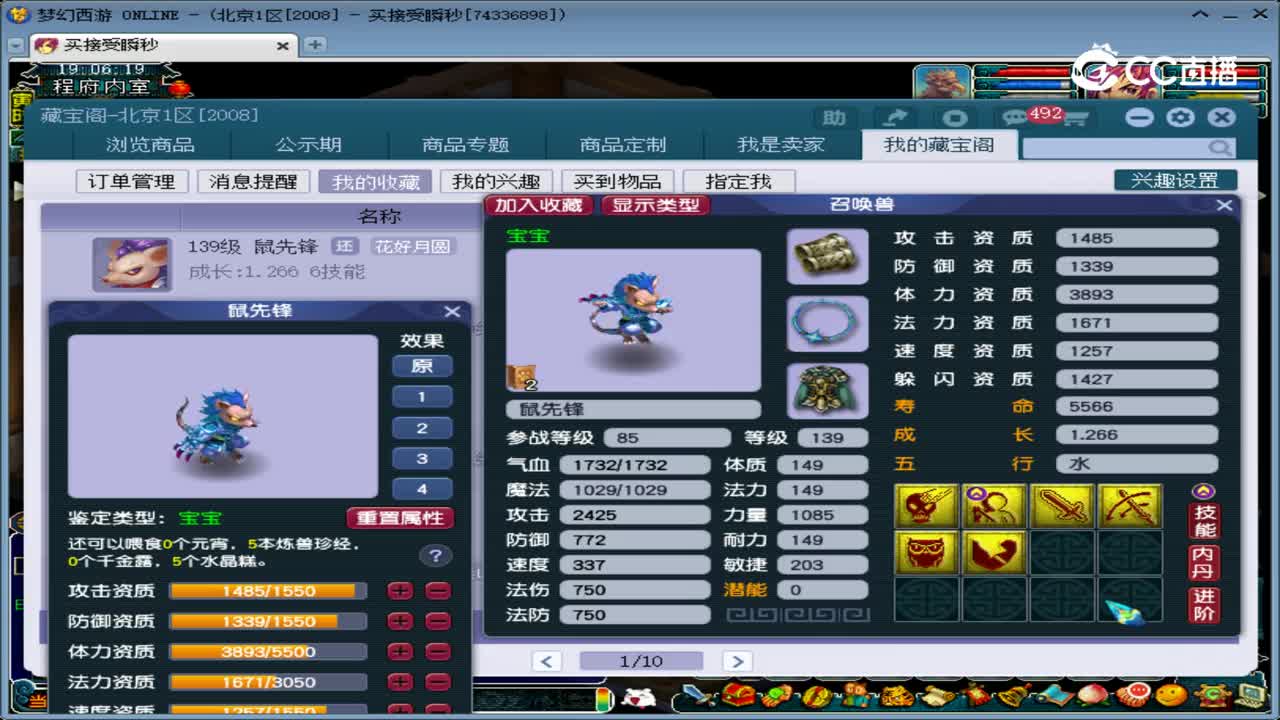
Task: Switch to 公示期 tab
Action: click(309, 145)
